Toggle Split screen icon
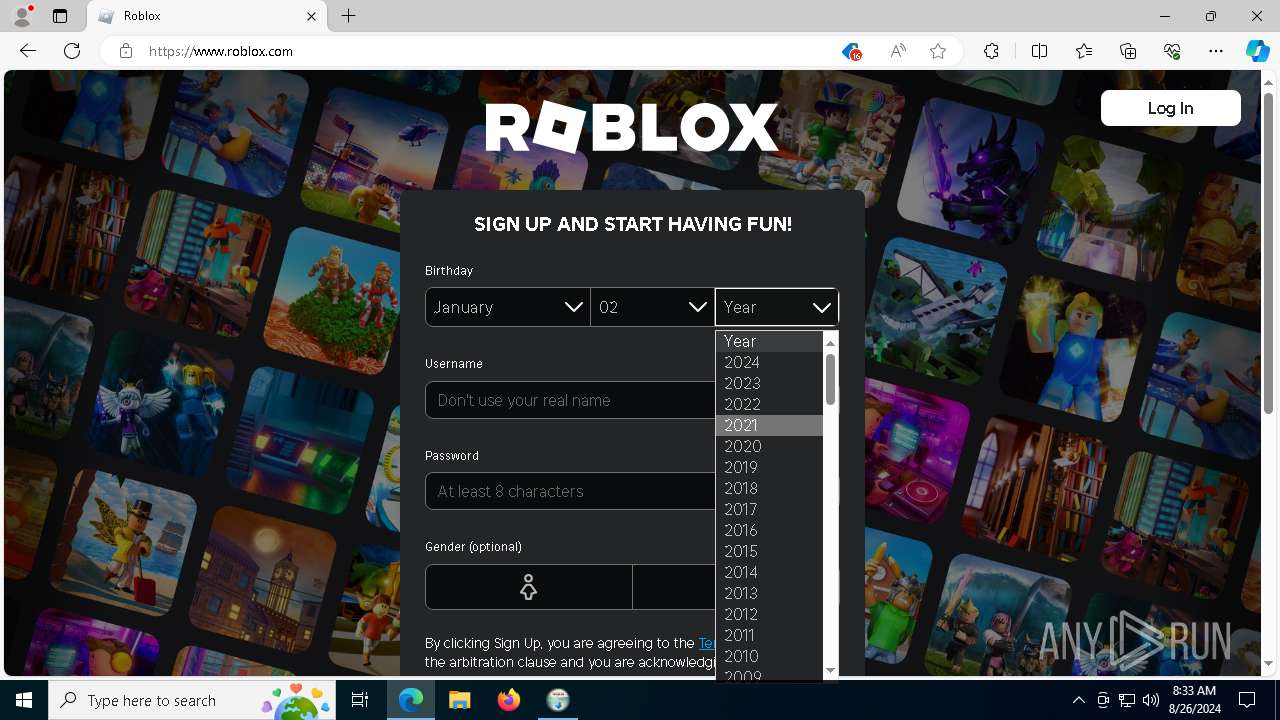 [1039, 51]
